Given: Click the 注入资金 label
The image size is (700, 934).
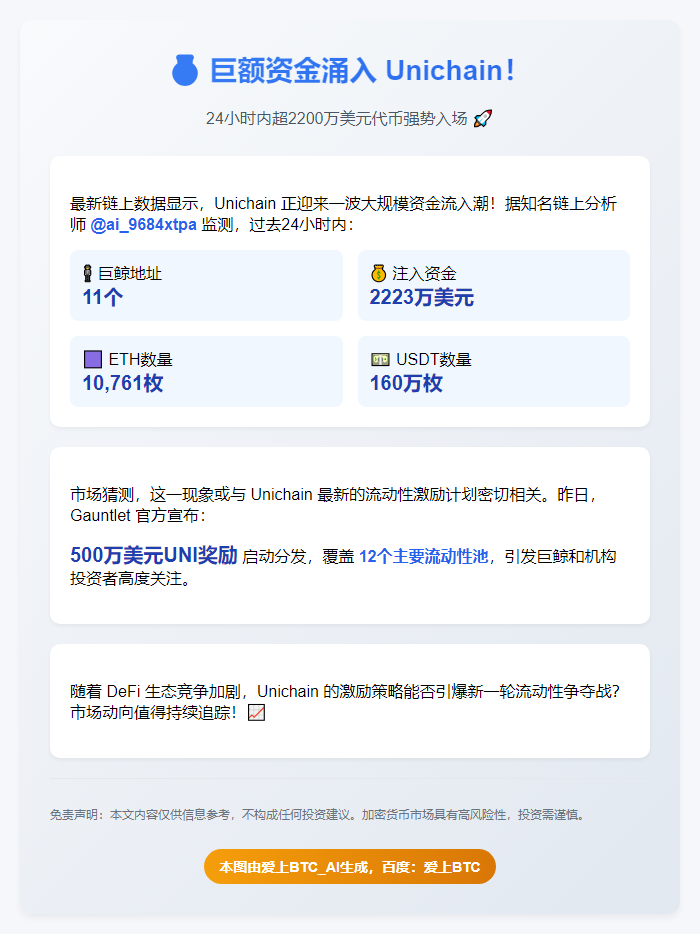Looking at the screenshot, I should click(x=424, y=273).
